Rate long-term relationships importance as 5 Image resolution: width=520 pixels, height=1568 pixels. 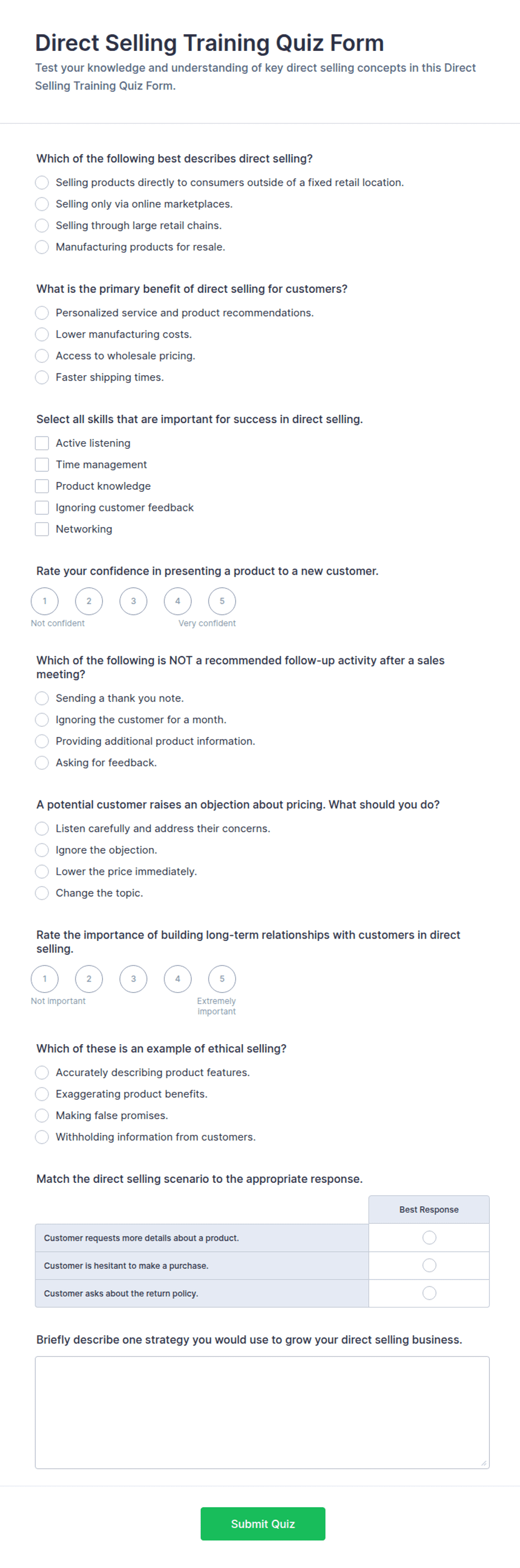point(222,979)
